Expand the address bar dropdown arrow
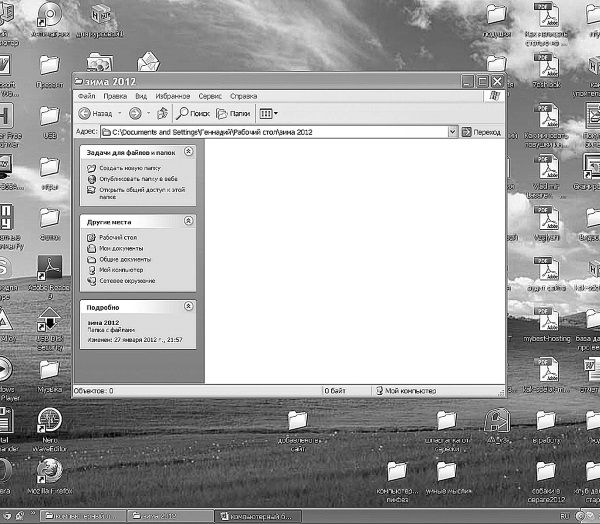The height and width of the screenshot is (524, 600). [x=452, y=132]
